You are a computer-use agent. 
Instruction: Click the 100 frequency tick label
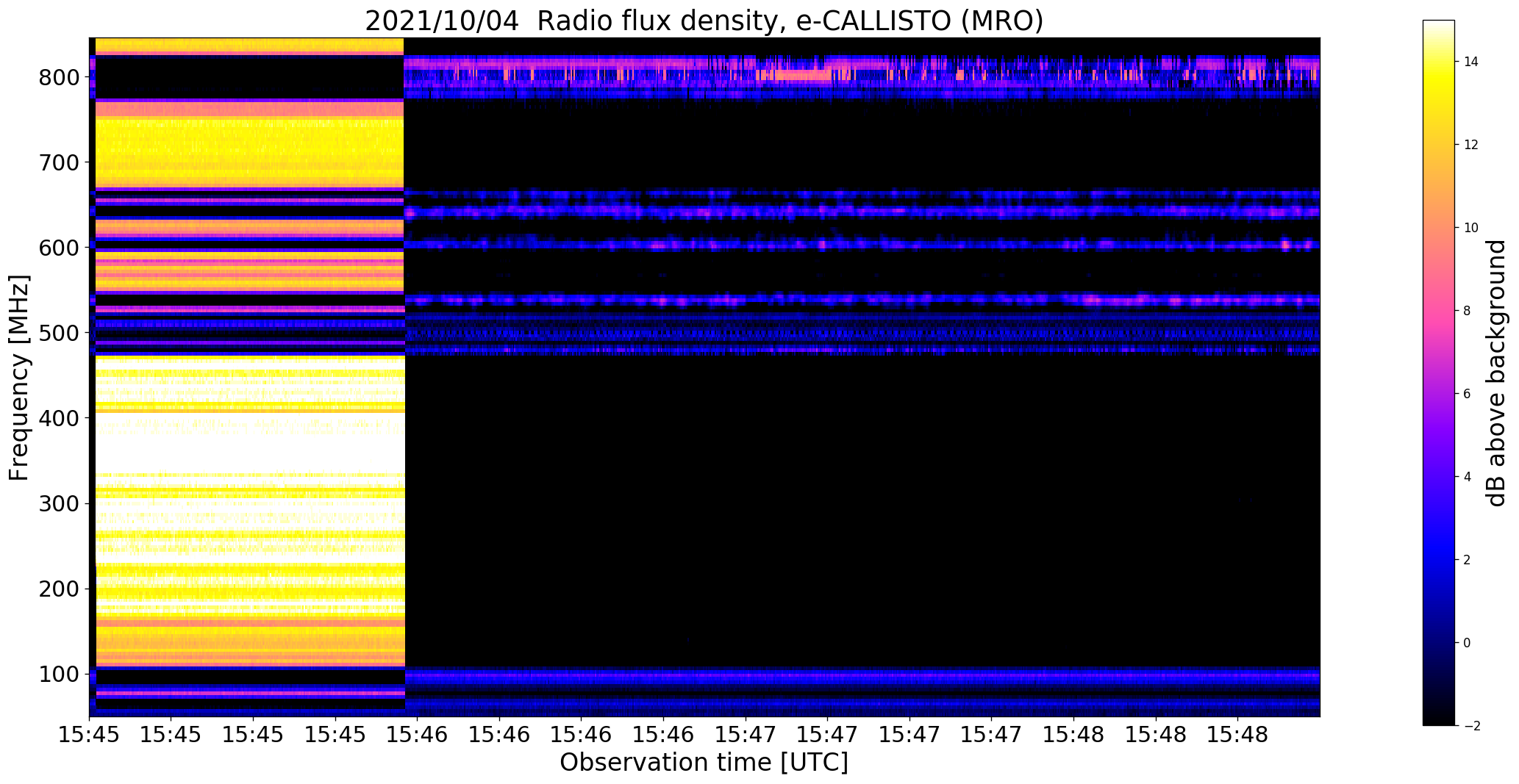pos(58,674)
